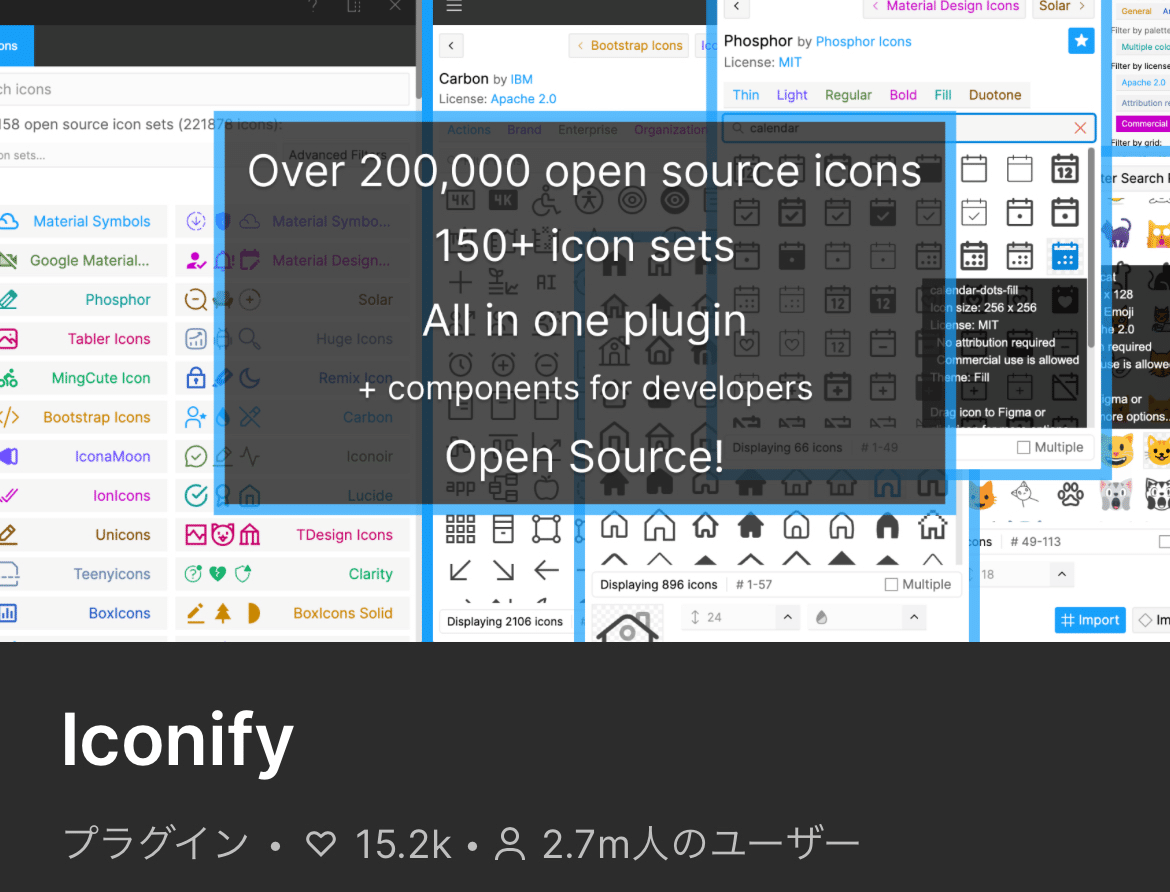Open the hamburger menu above the Carbon panel
This screenshot has width=1170, height=892.
pyautogui.click(x=454, y=6)
